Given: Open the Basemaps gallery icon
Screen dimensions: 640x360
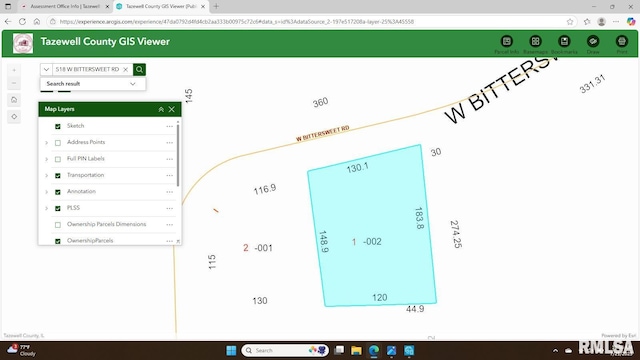Looking at the screenshot, I should coord(535,42).
